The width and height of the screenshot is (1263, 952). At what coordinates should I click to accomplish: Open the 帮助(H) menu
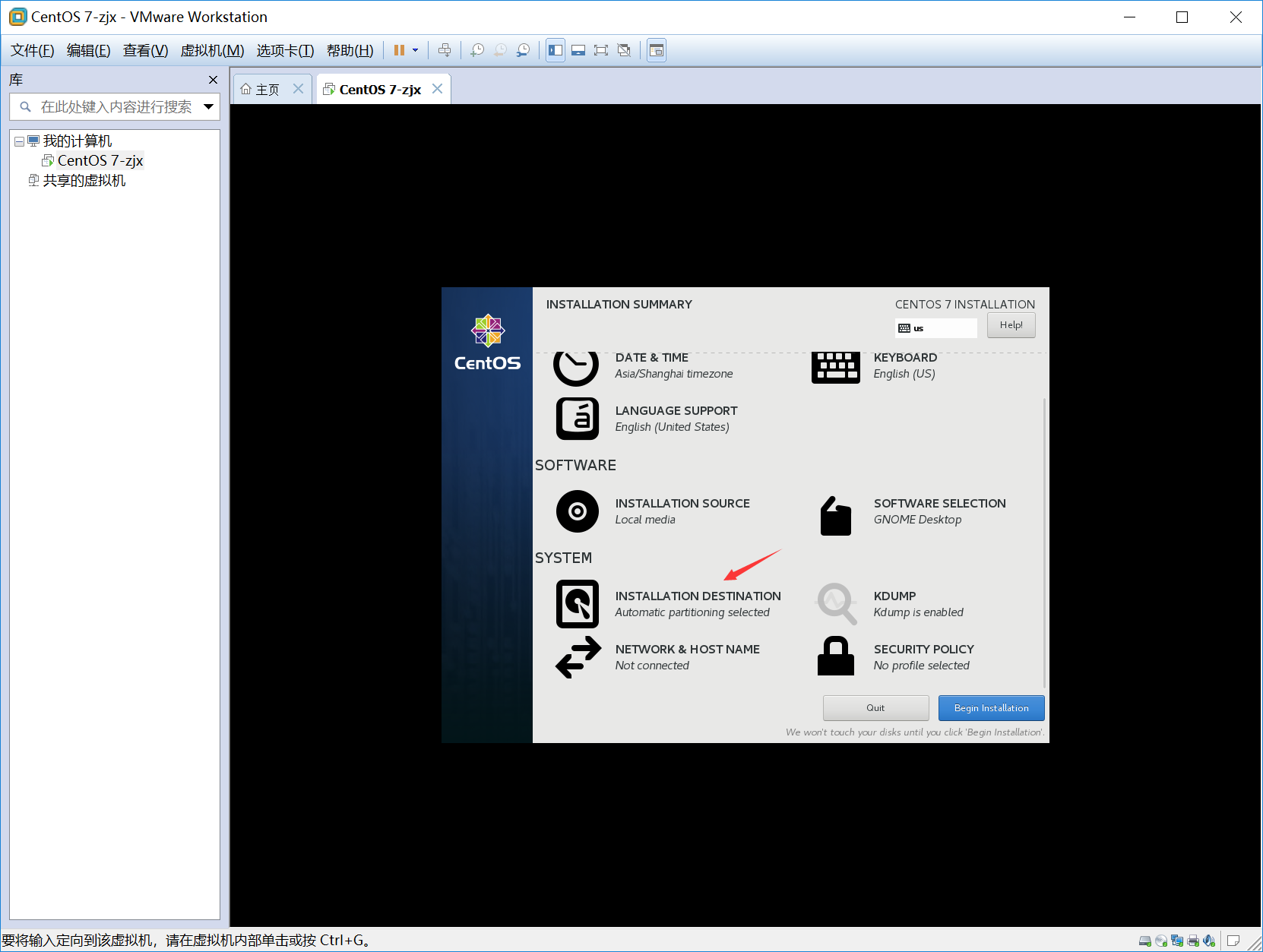[x=350, y=51]
